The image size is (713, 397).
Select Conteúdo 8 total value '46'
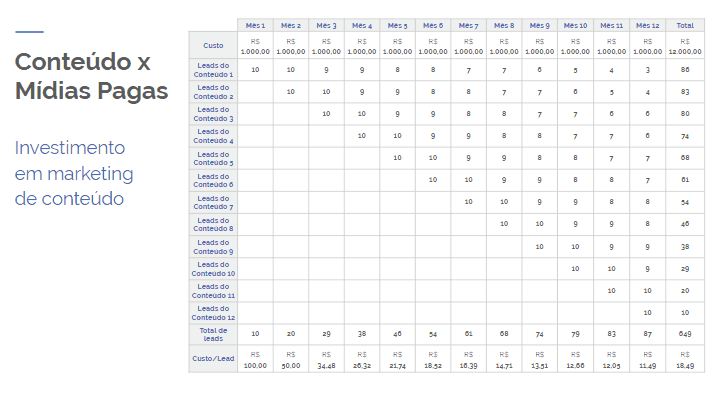pyautogui.click(x=685, y=224)
